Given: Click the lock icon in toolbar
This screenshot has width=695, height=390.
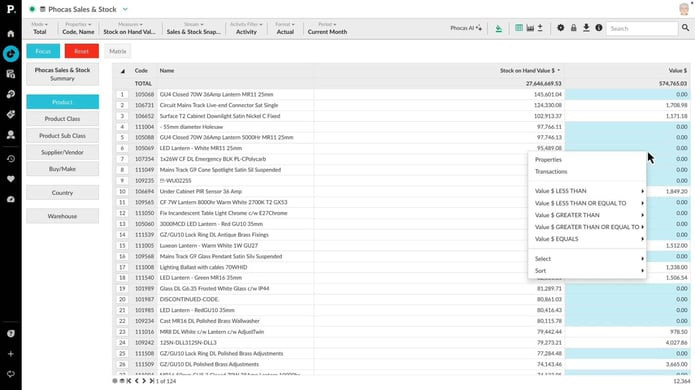Looking at the screenshot, I should 574,28.
